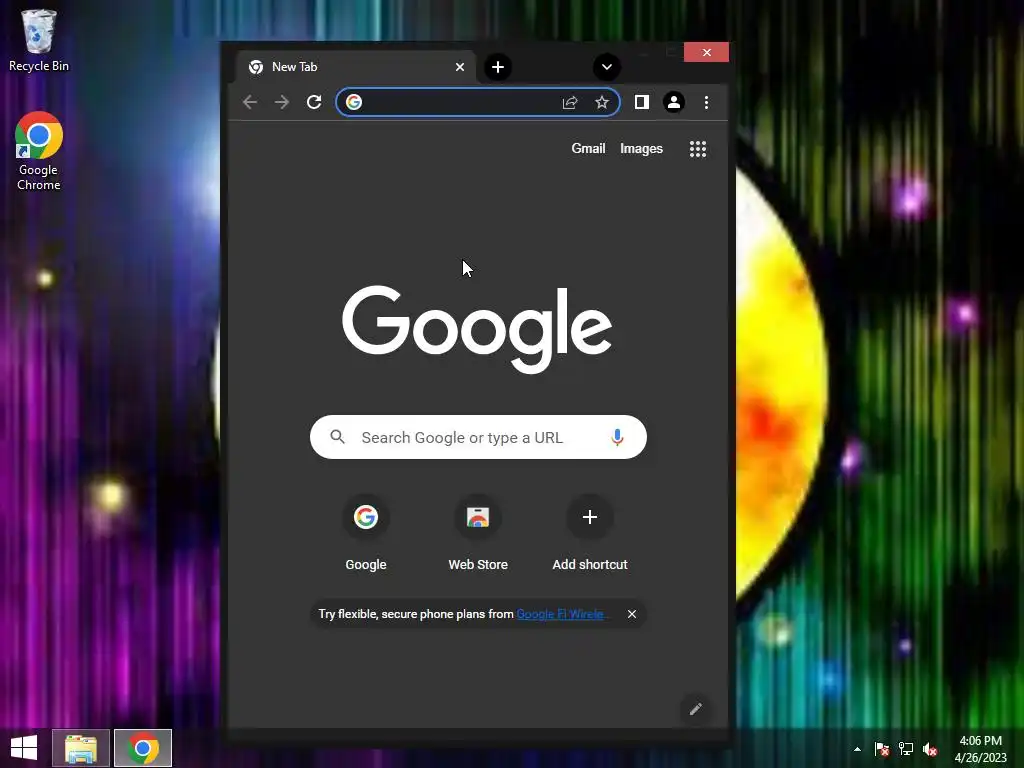This screenshot has height=768, width=1024.
Task: Customize this page with pencil icon
Action: pyautogui.click(x=696, y=709)
